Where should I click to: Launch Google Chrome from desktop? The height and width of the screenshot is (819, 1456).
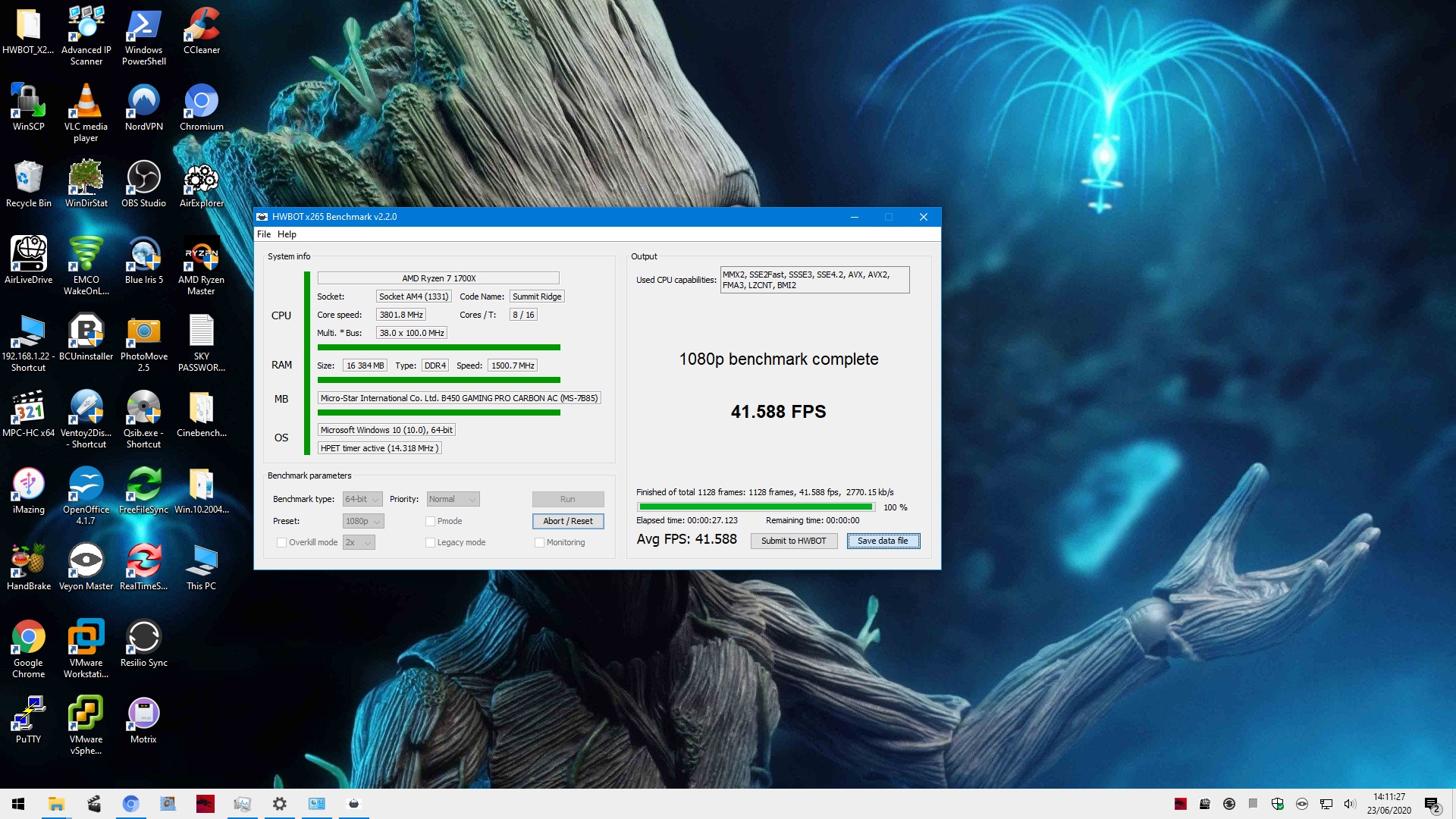(x=28, y=648)
